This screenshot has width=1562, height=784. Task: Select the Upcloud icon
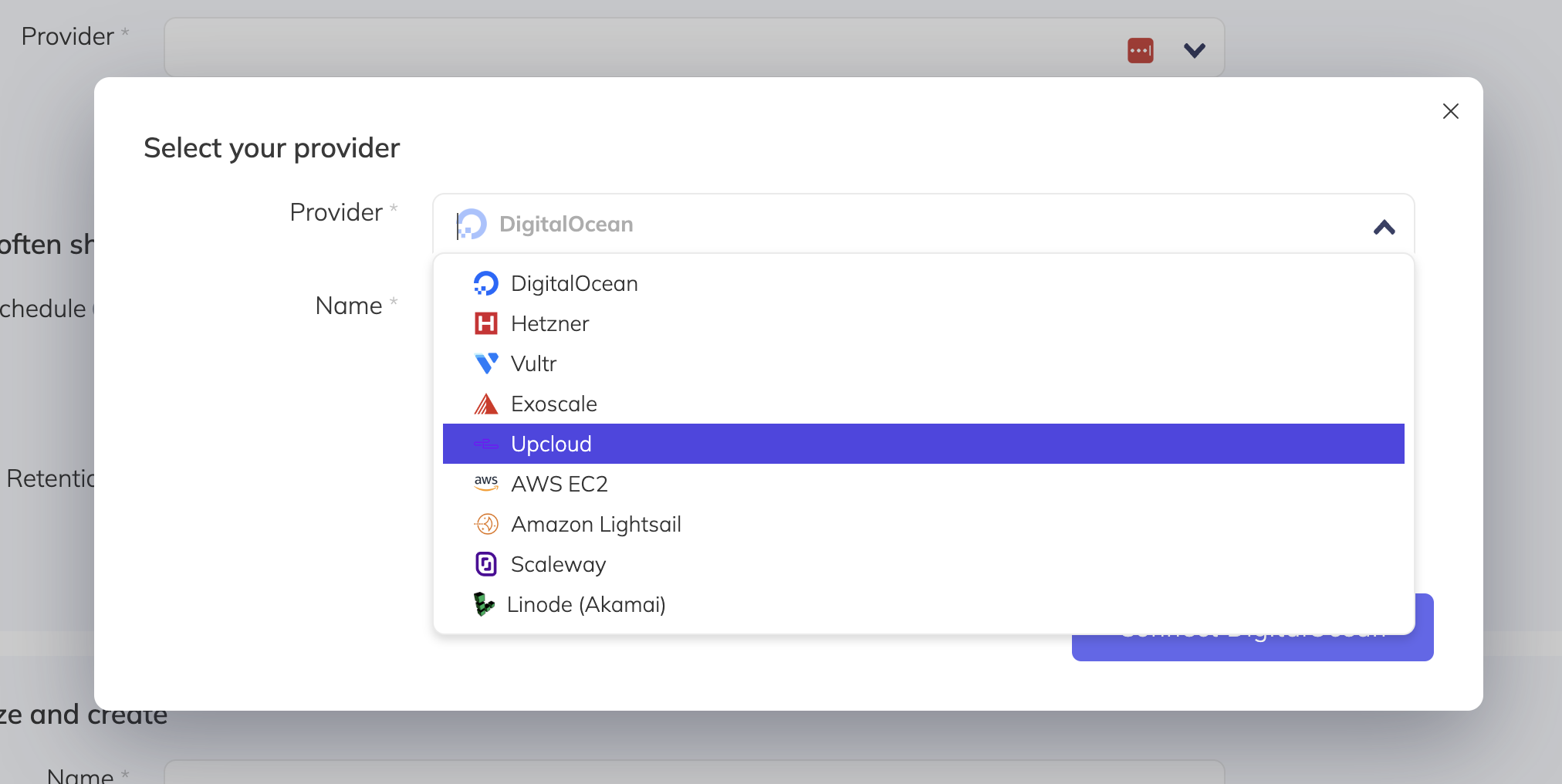486,444
